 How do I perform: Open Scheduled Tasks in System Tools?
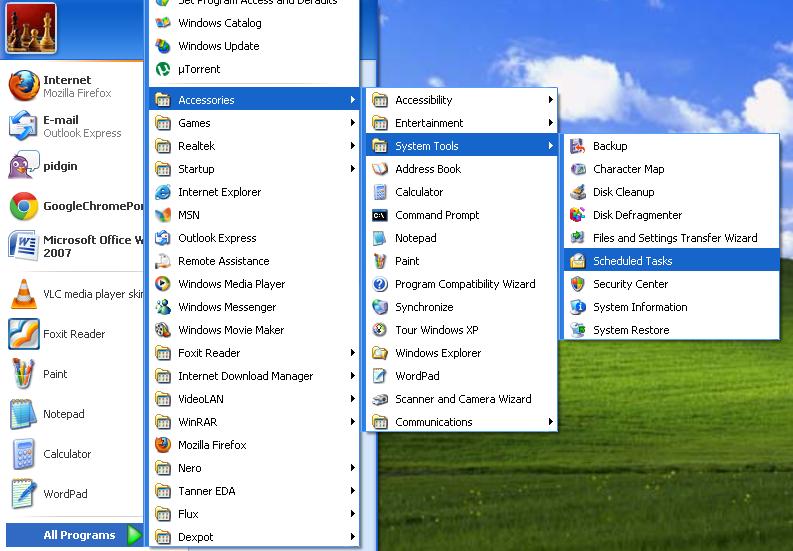pos(671,261)
